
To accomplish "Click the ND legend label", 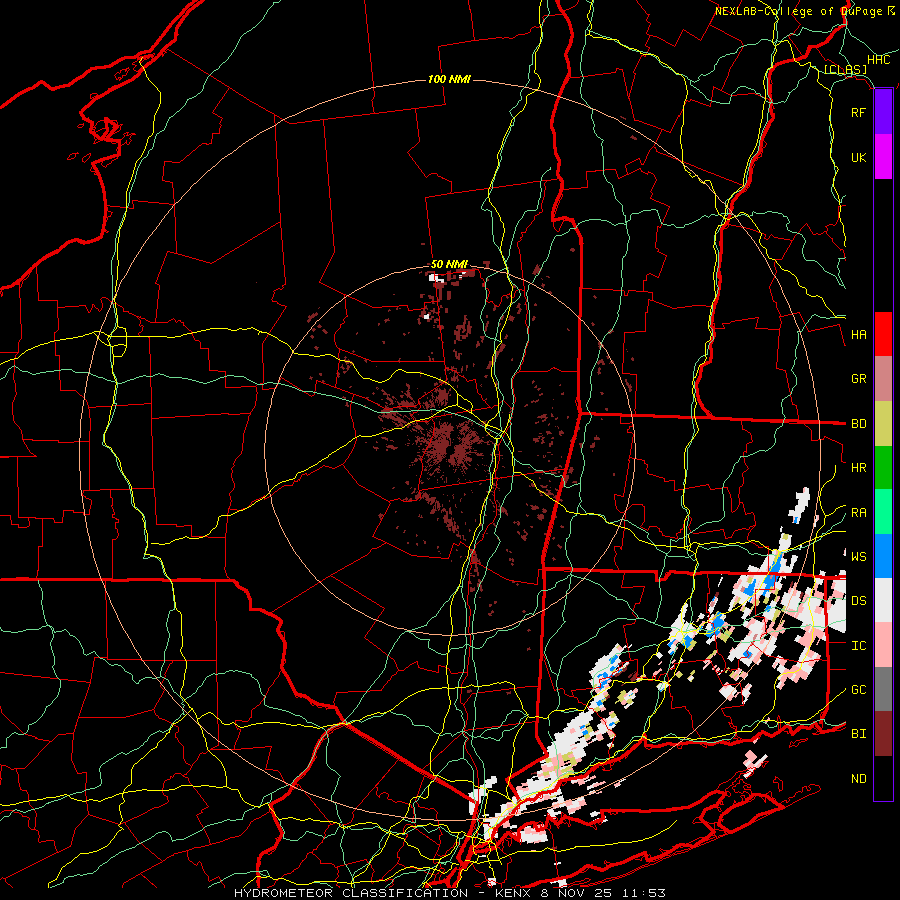I will tap(859, 779).
